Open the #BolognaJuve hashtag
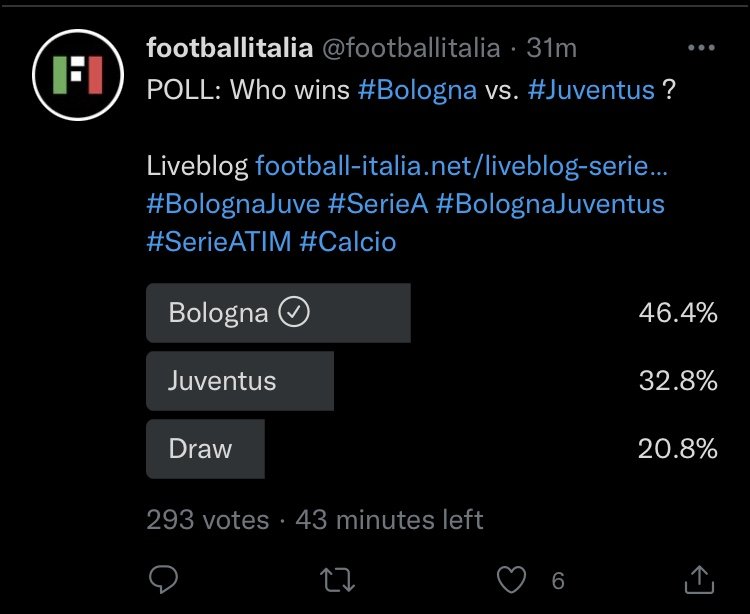This screenshot has width=750, height=614. (233, 204)
